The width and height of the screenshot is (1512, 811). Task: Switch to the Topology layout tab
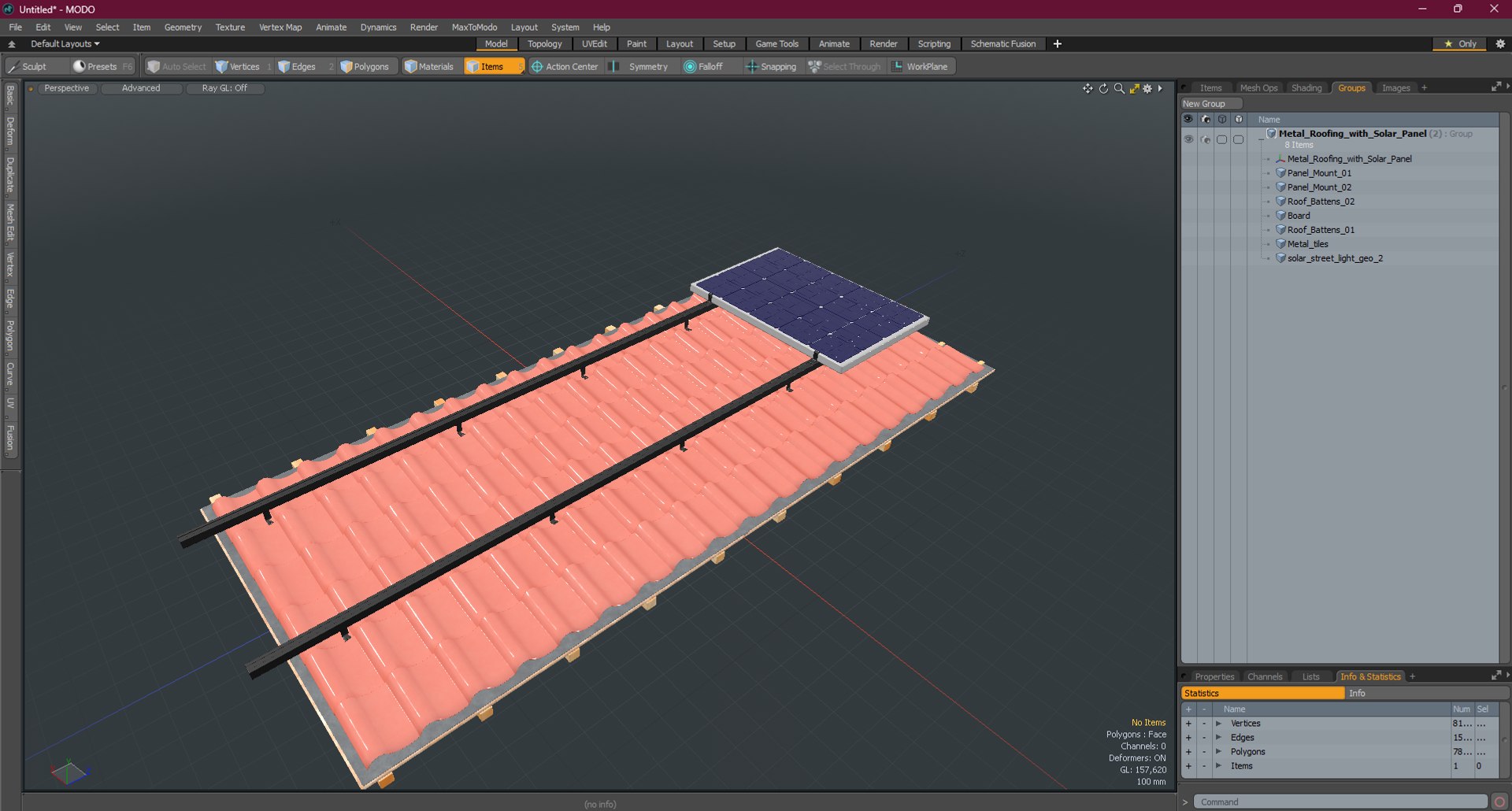pyautogui.click(x=545, y=44)
